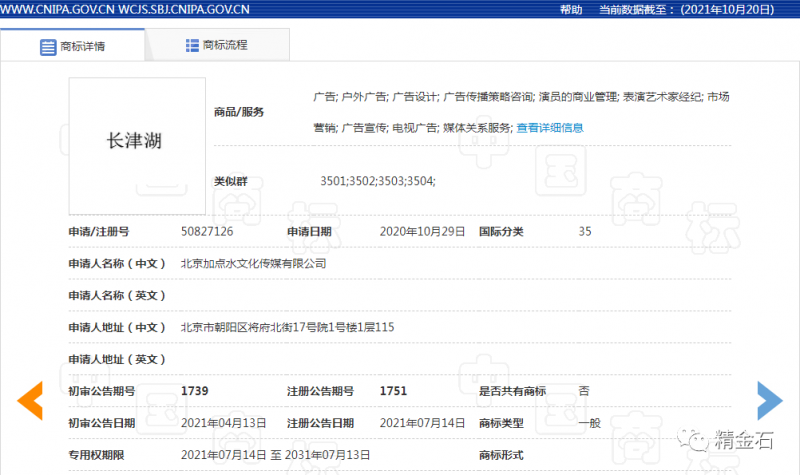800x475 pixels.
Task: Select preliminary announcement date 2021年04月13日
Action: point(223,423)
